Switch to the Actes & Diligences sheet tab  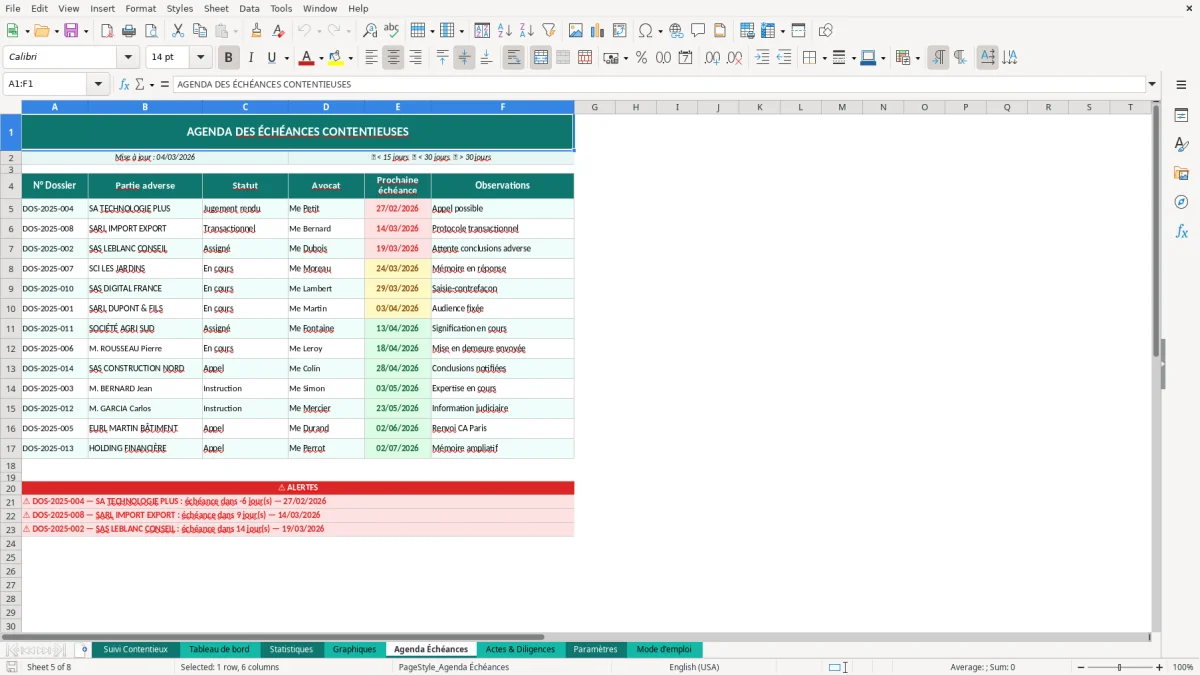pos(520,649)
